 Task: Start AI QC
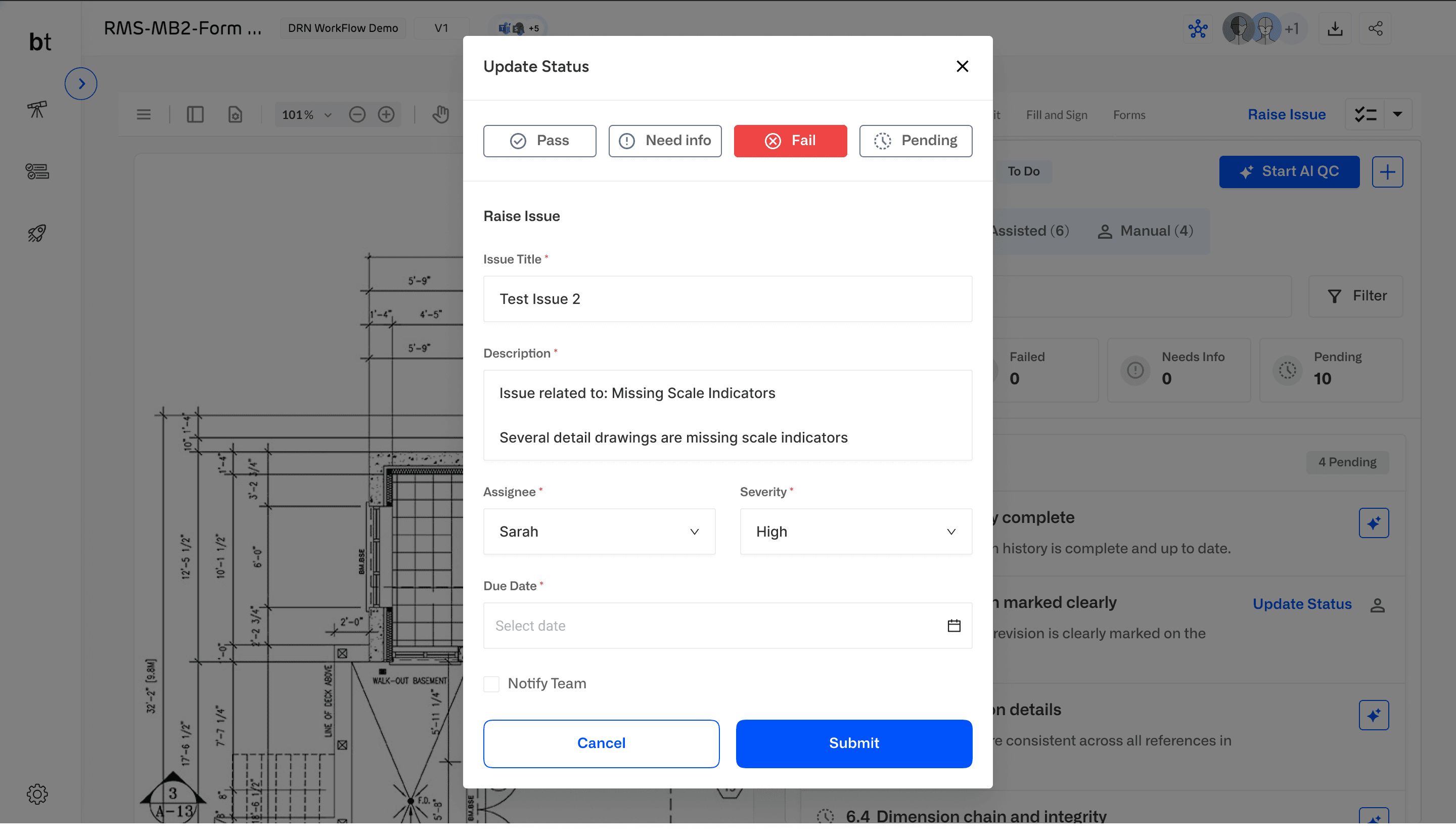(x=1289, y=172)
